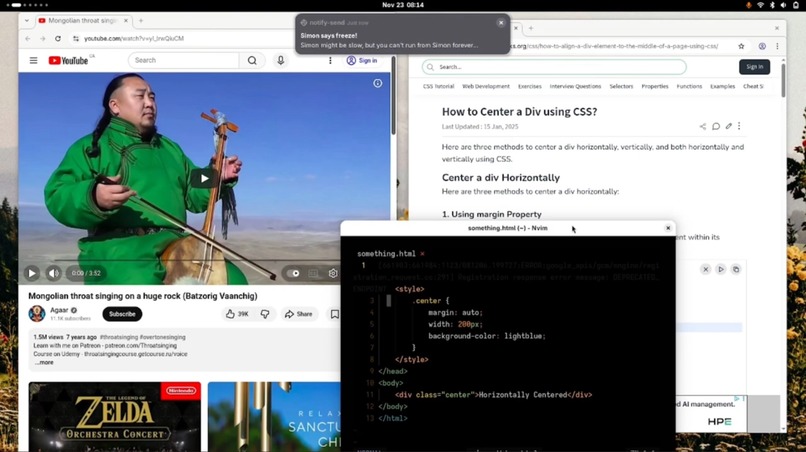Share the Mongolian throat singing video

tap(299, 314)
